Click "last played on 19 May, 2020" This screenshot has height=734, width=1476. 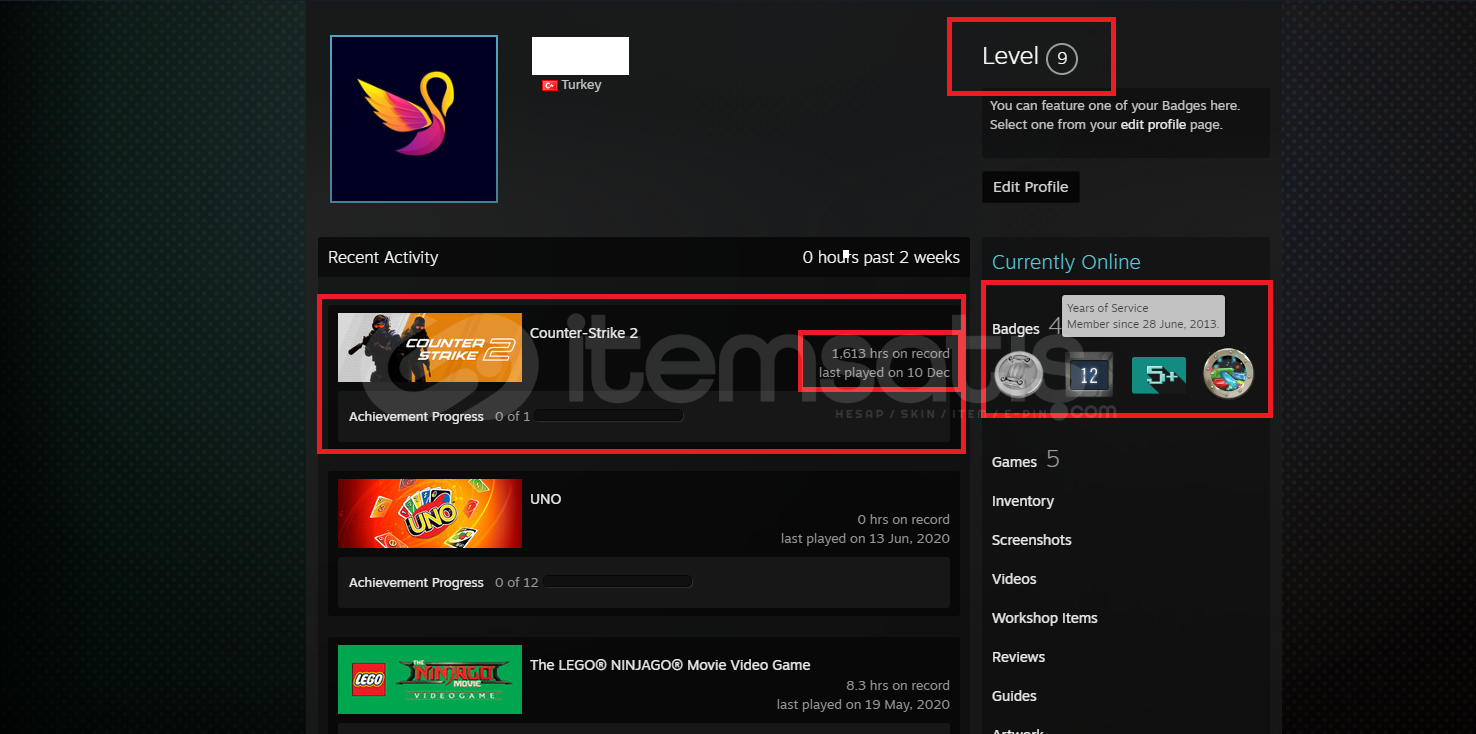[863, 705]
